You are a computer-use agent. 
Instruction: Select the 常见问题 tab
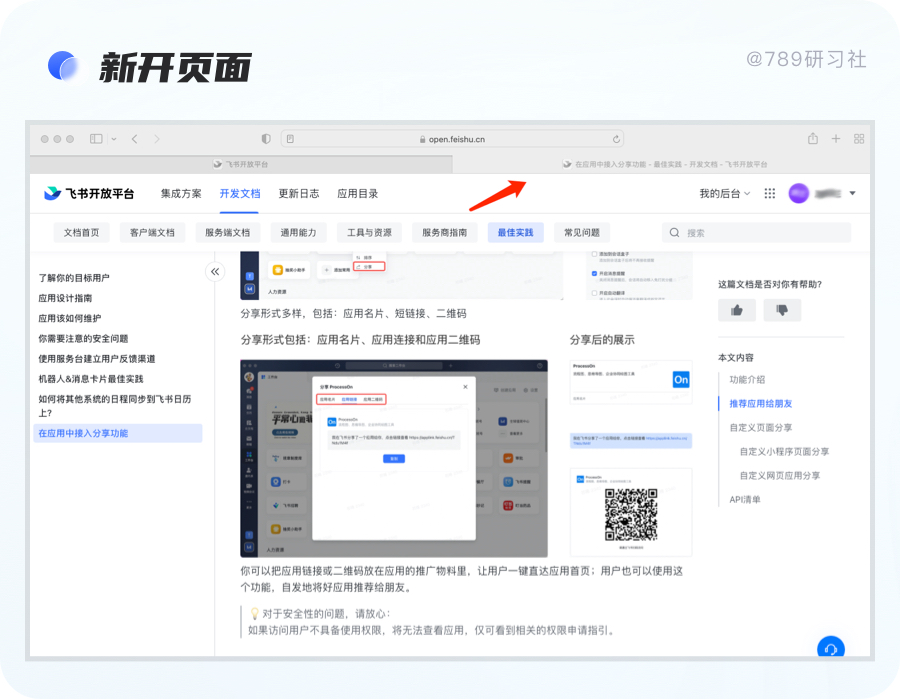click(582, 232)
